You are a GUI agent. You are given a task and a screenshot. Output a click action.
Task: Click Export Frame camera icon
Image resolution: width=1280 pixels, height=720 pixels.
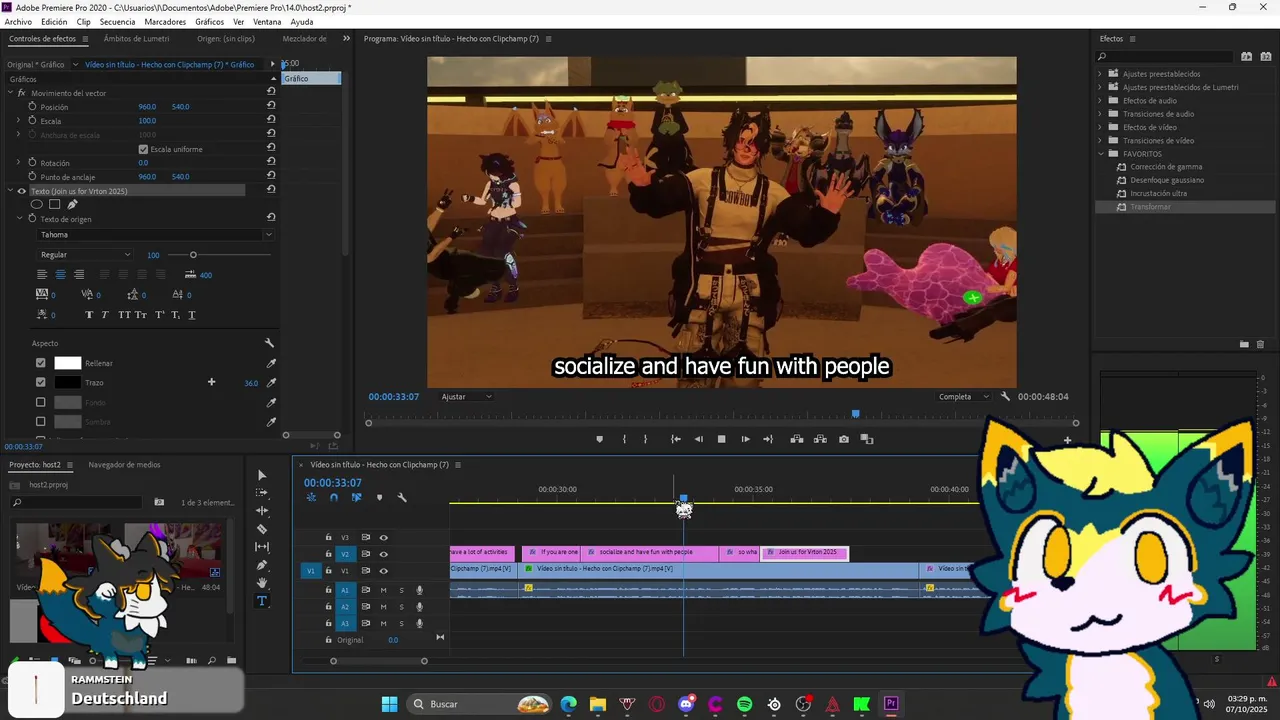844,439
